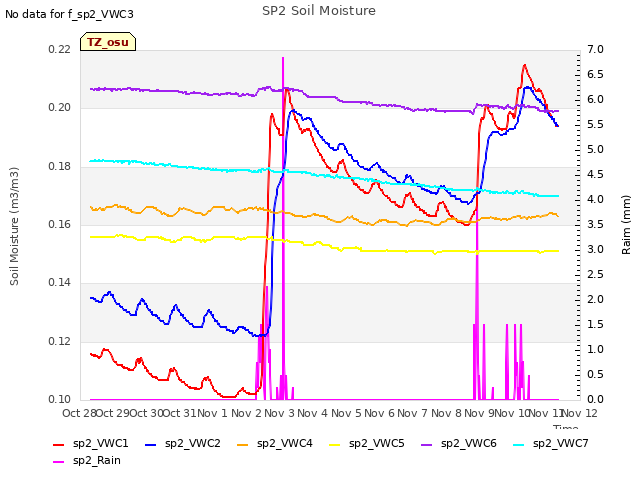This screenshot has height=480, width=640.
Task: Click the 3.5 right axis tick label
Action: pos(595,224)
